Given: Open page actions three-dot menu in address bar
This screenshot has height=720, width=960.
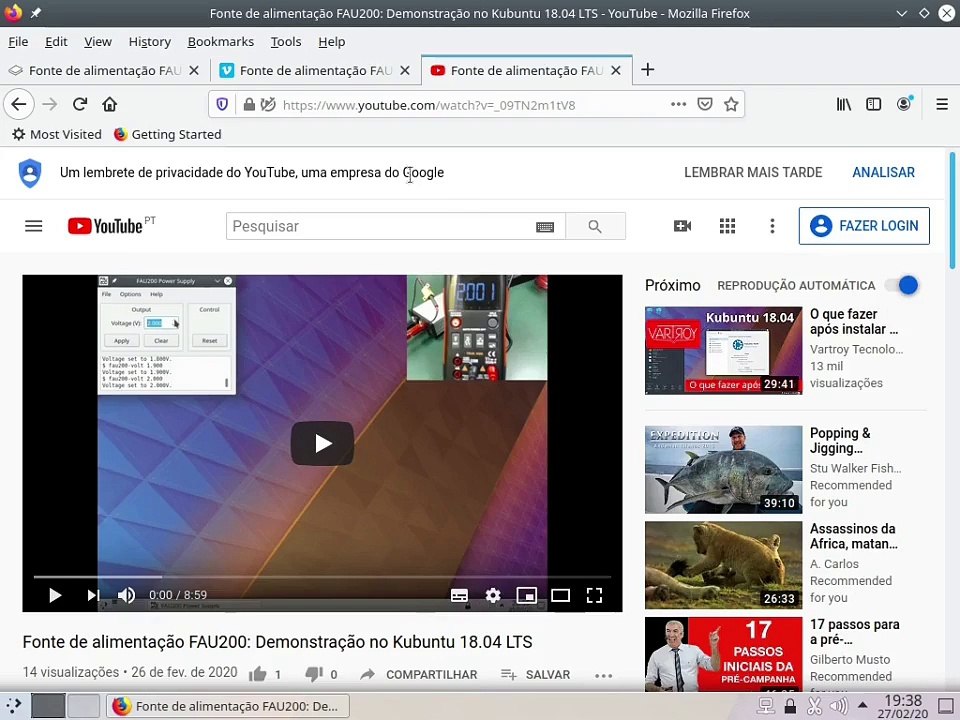Looking at the screenshot, I should 678,104.
